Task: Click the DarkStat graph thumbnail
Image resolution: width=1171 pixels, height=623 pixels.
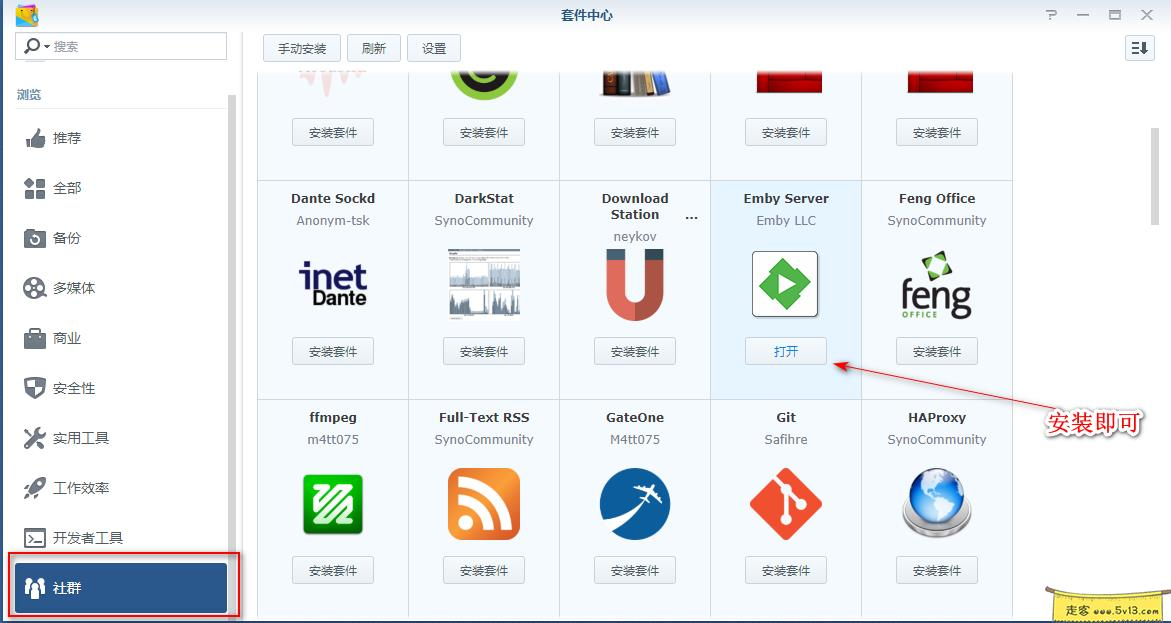Action: (x=484, y=285)
